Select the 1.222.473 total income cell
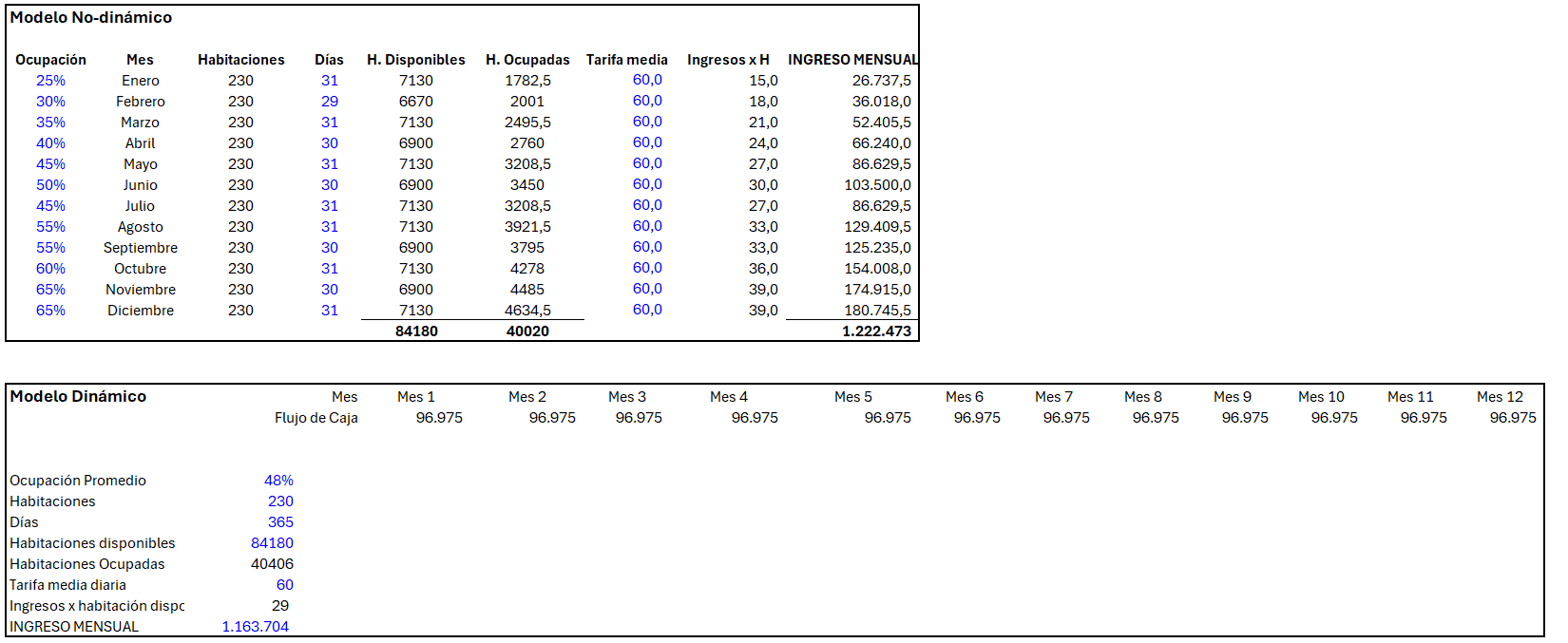Screen dimensions: 1568x643 [876, 331]
